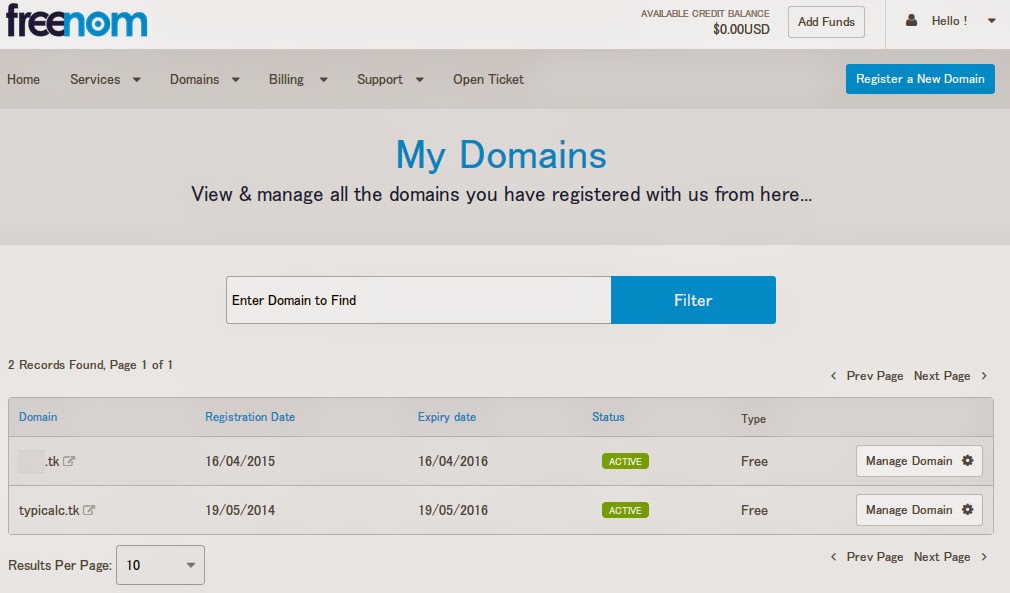
Task: Click expiry date 16/04/2016
Action: coord(453,461)
